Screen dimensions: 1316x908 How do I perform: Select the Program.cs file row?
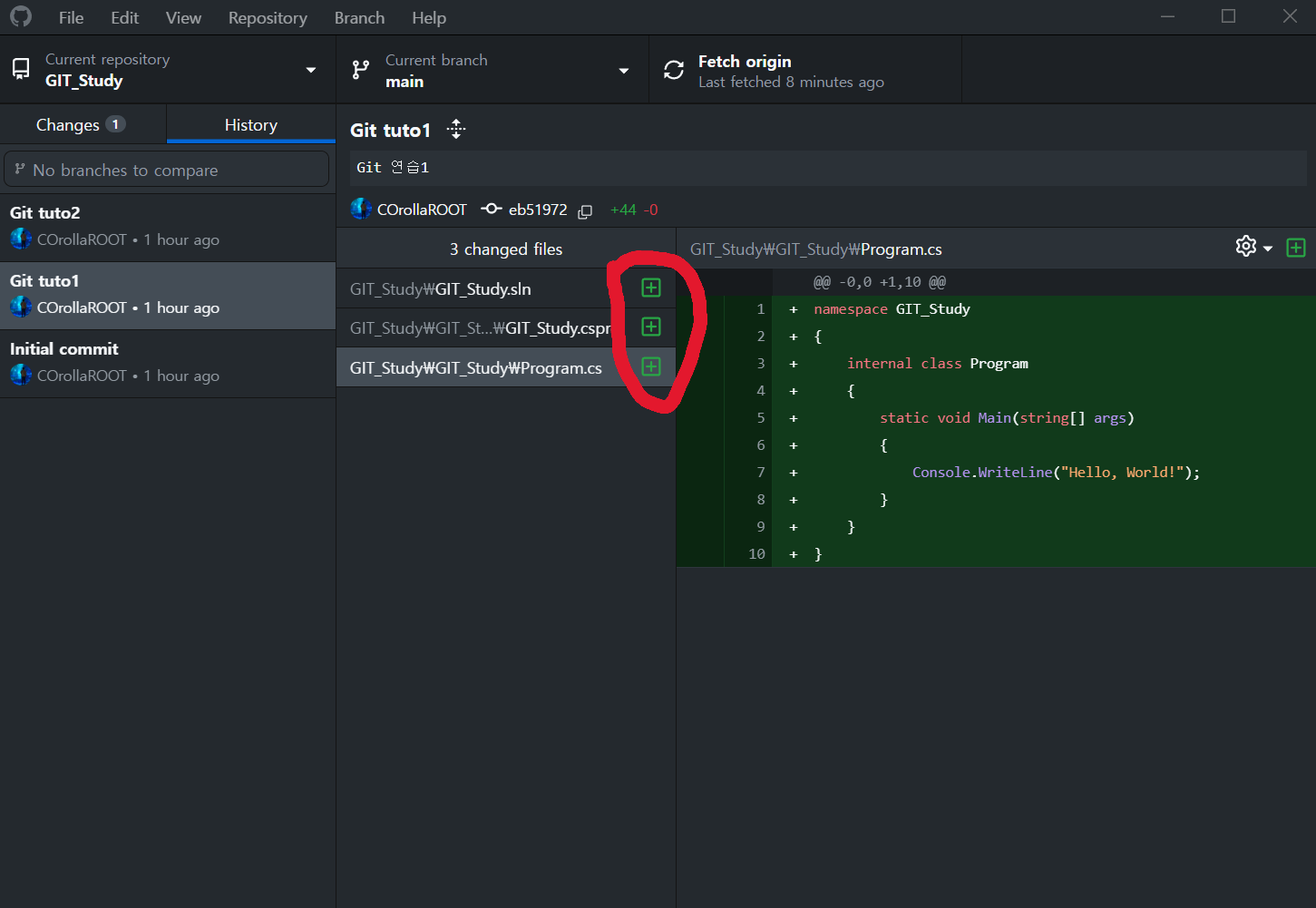pyautogui.click(x=506, y=367)
